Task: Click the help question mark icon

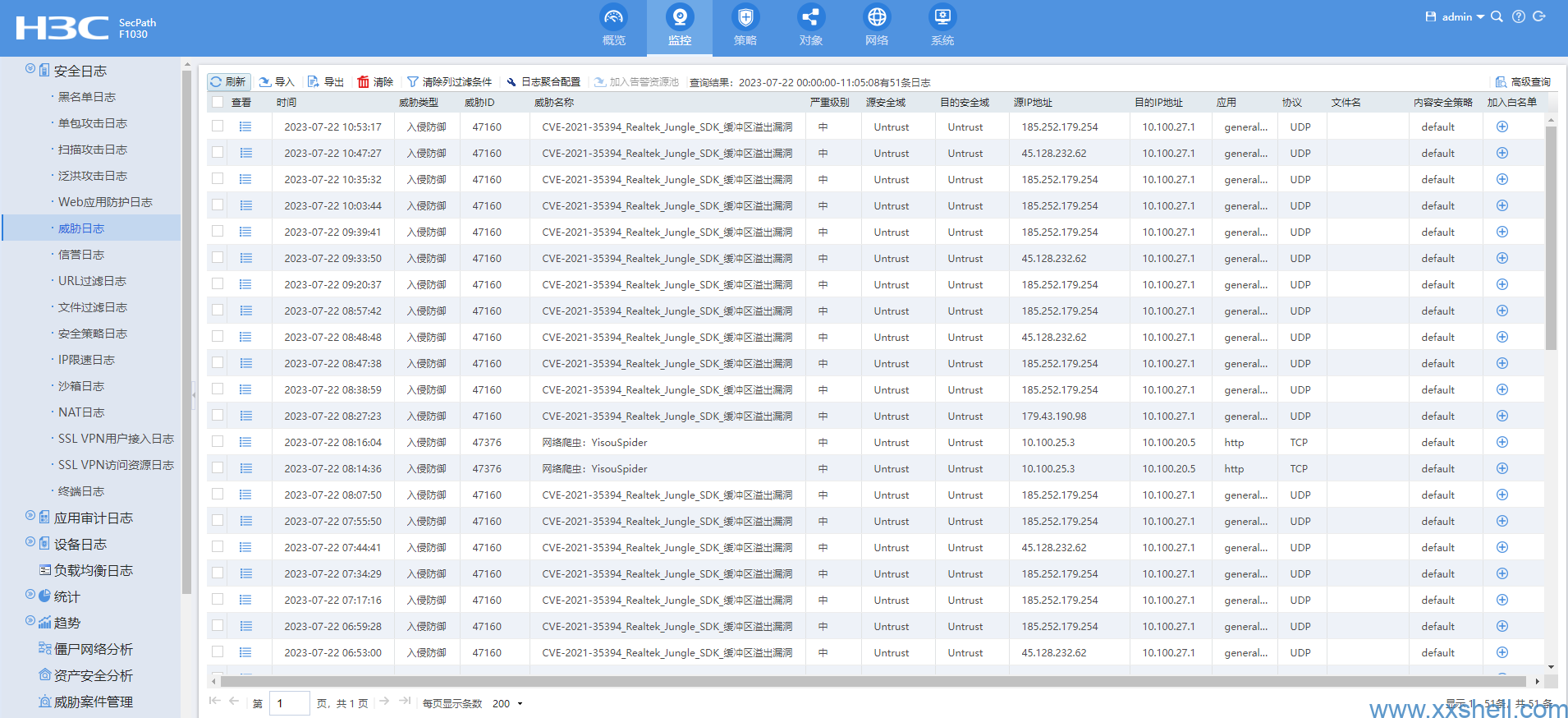Action: coord(1518,16)
